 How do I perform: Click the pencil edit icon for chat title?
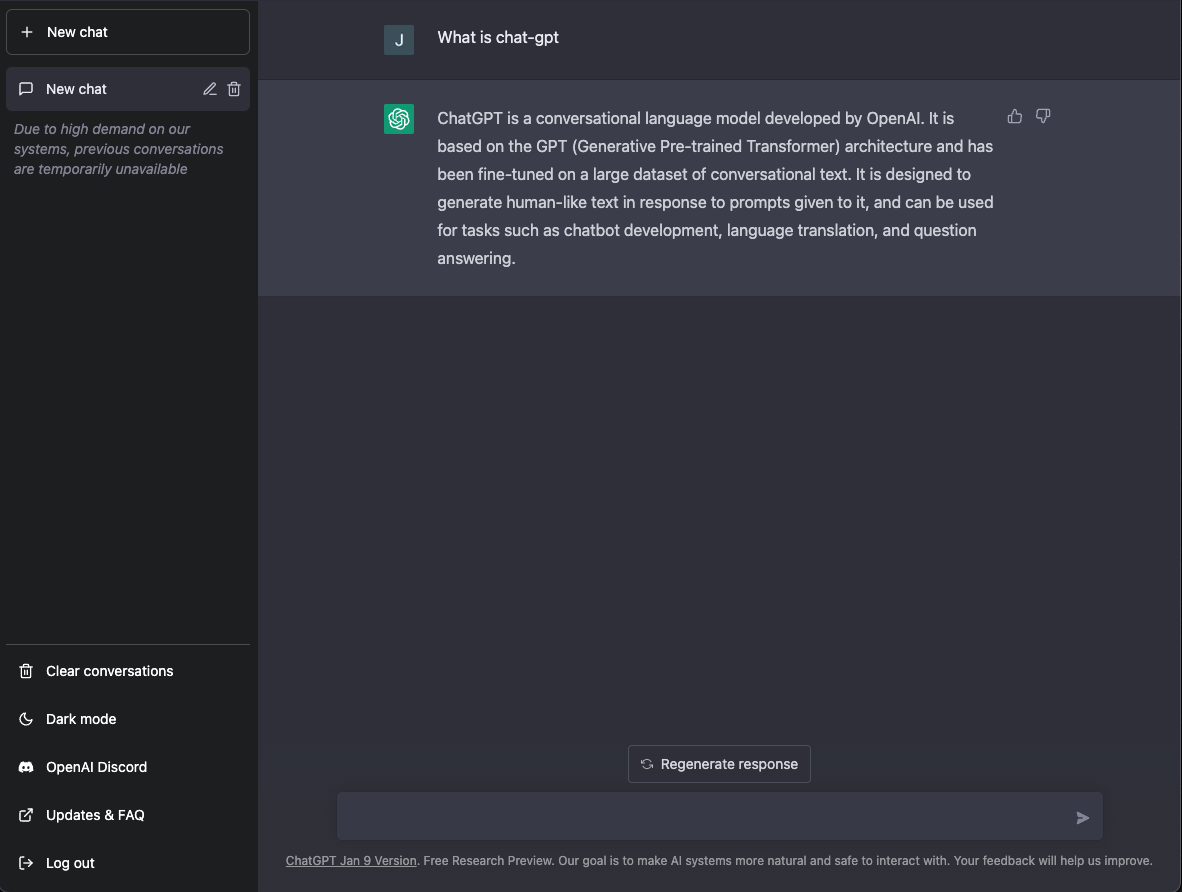(x=210, y=89)
